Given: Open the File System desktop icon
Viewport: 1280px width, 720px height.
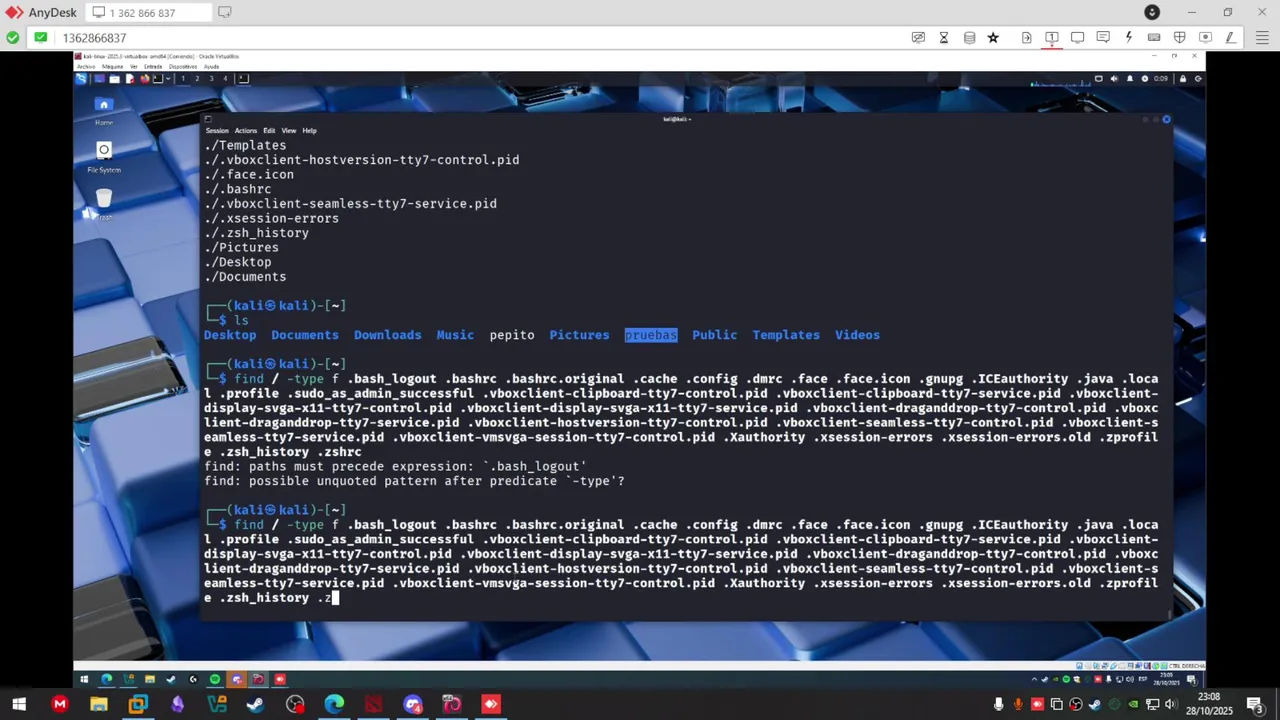Looking at the screenshot, I should click(x=103, y=157).
